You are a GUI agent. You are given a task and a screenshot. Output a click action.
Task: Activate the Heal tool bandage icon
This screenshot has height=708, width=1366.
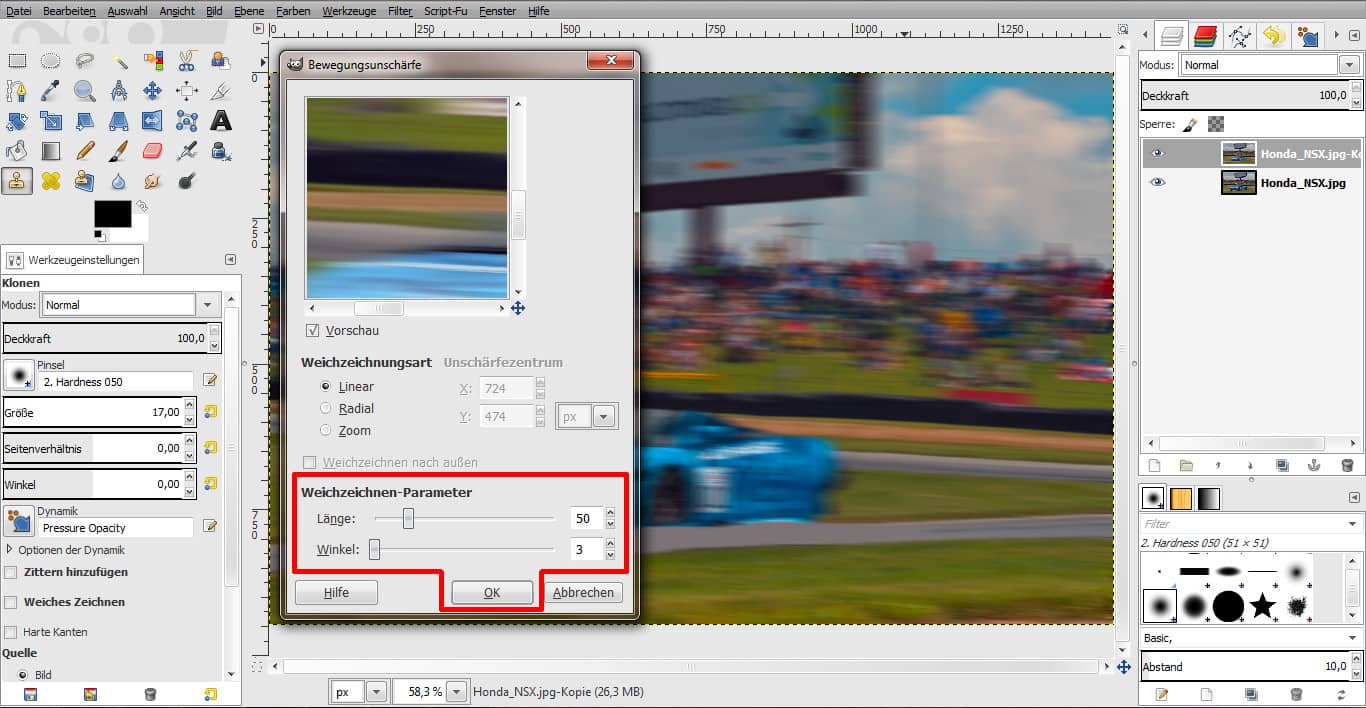[x=51, y=181]
